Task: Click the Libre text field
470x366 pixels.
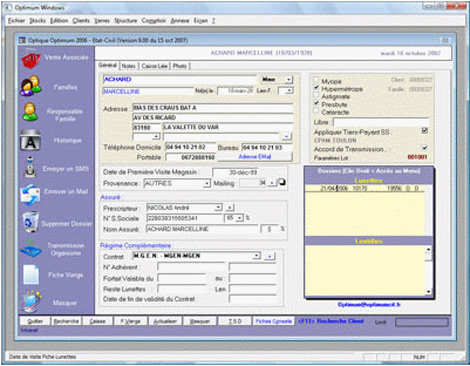Action: 381,122
